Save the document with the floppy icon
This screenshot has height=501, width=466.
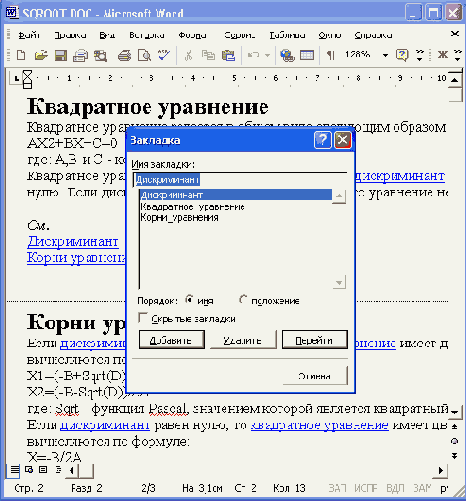61,55
